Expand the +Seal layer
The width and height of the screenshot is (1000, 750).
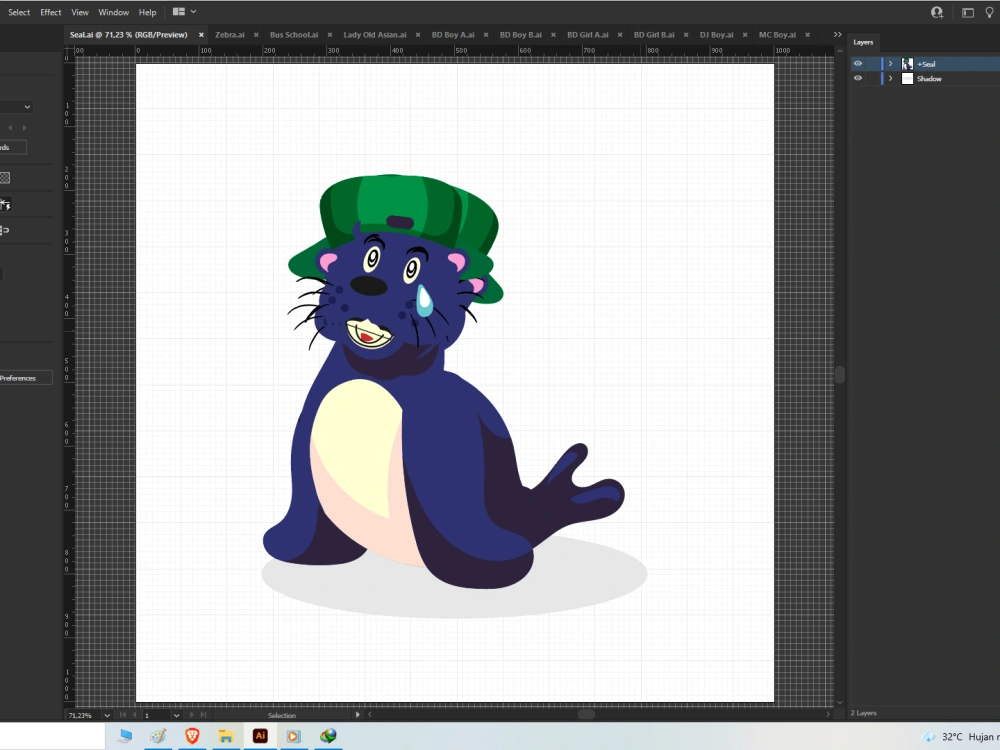point(890,64)
